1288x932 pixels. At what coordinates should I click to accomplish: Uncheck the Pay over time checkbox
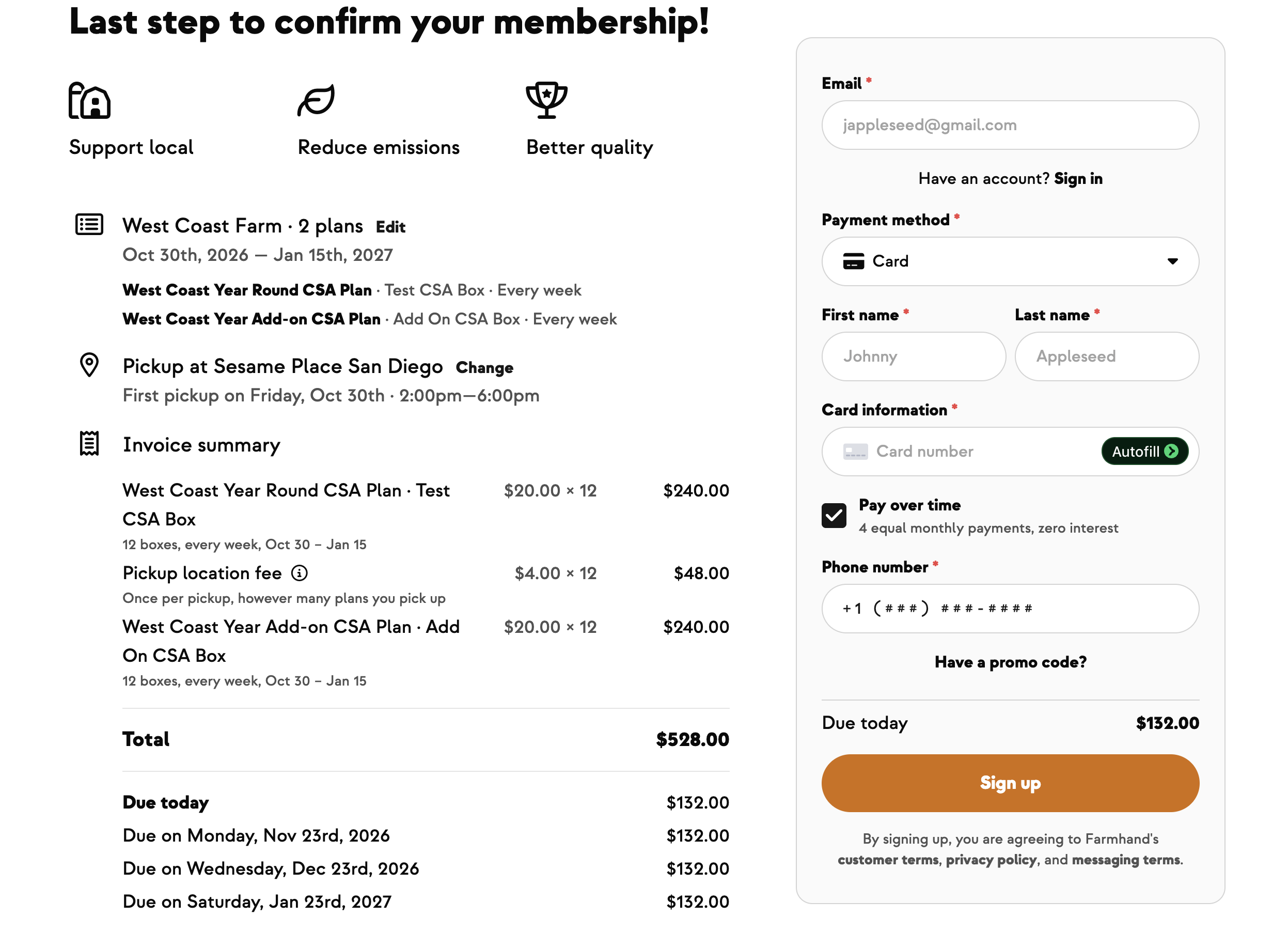[834, 516]
